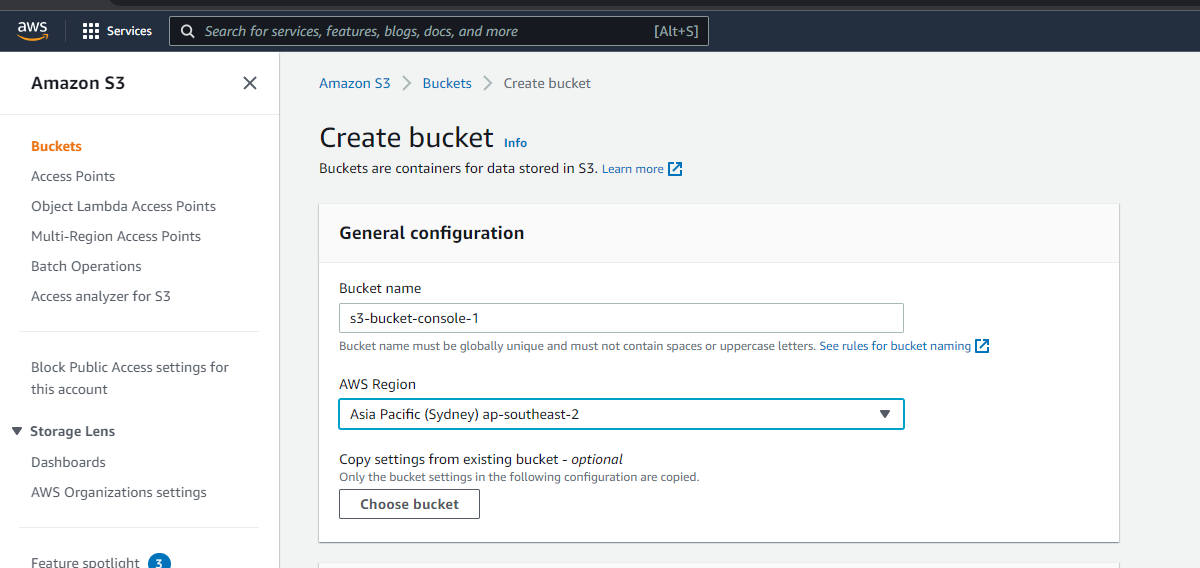The width and height of the screenshot is (1200, 568).
Task: Click the magnifier icon in the search bar
Action: (187, 31)
